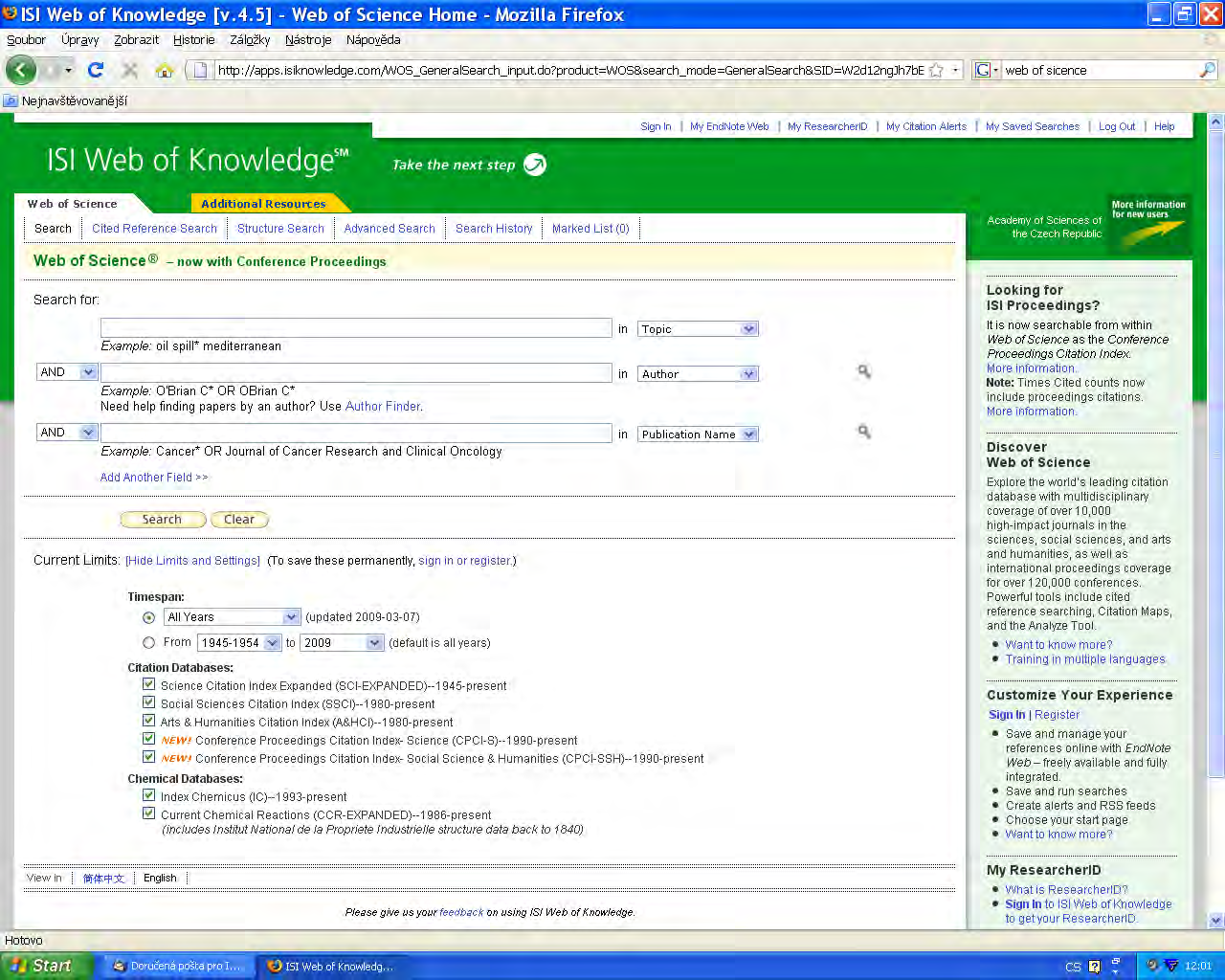Toggle CPCI-S Conference Proceedings checkbox
Image resolution: width=1225 pixels, height=980 pixels.
[148, 739]
